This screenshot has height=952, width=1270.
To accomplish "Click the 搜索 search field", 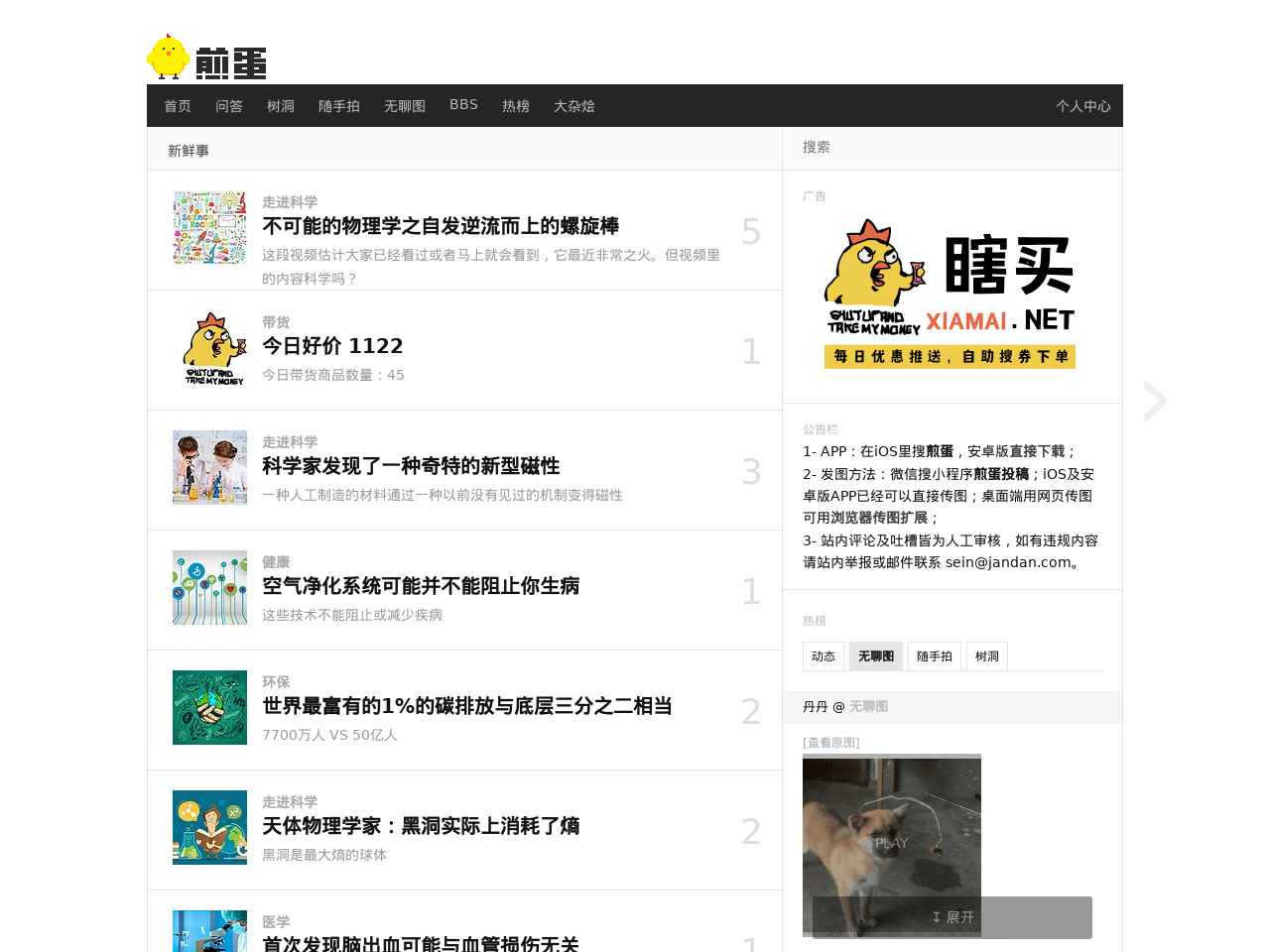I will pyautogui.click(x=951, y=148).
